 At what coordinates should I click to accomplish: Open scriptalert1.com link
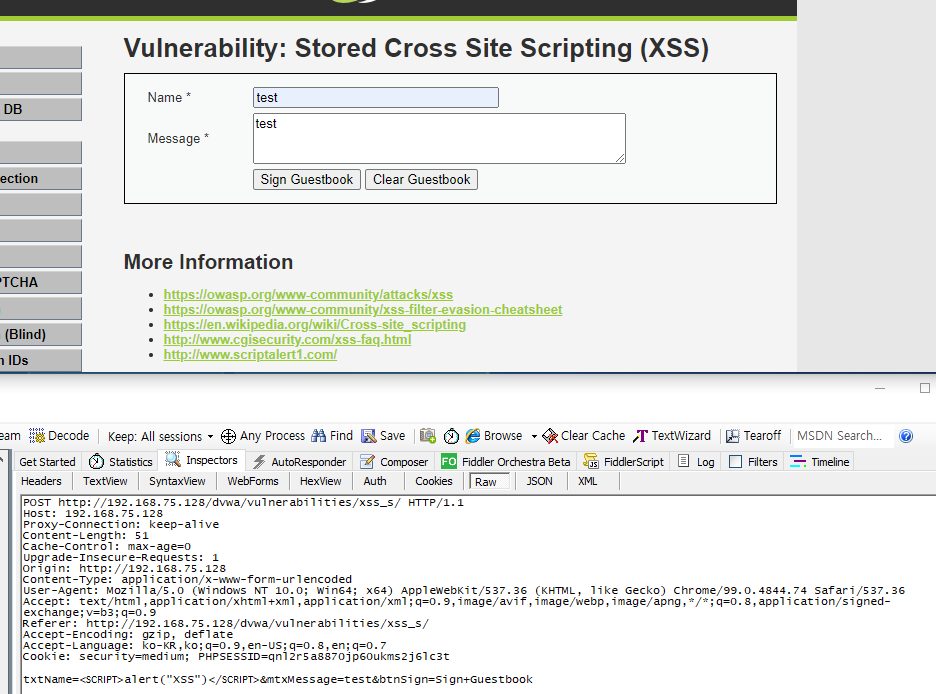[x=250, y=354]
